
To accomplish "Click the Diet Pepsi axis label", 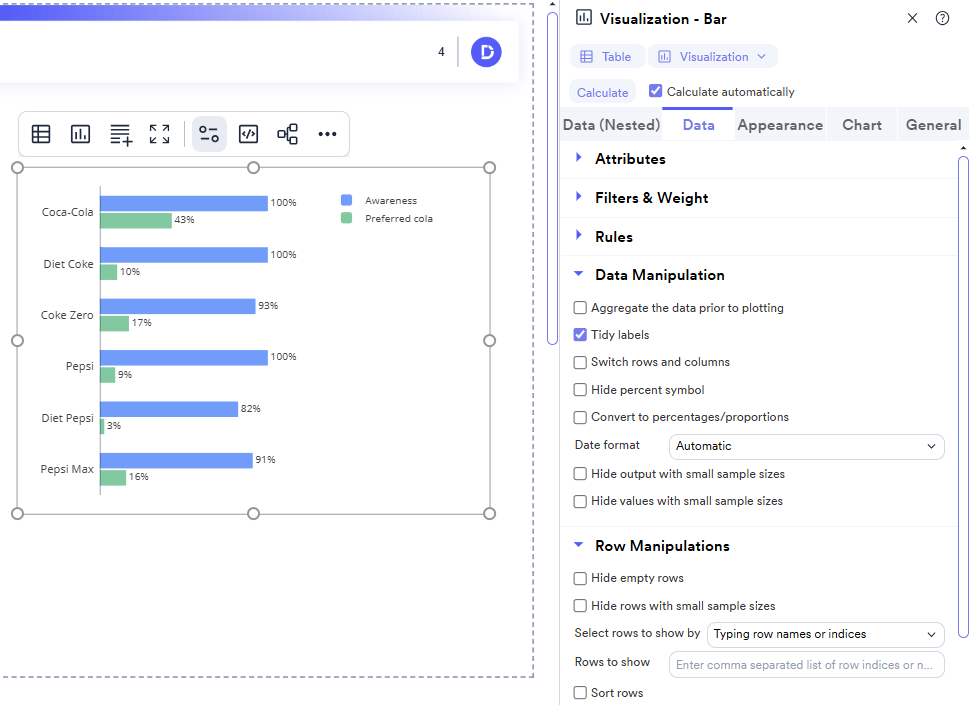I will click(67, 418).
